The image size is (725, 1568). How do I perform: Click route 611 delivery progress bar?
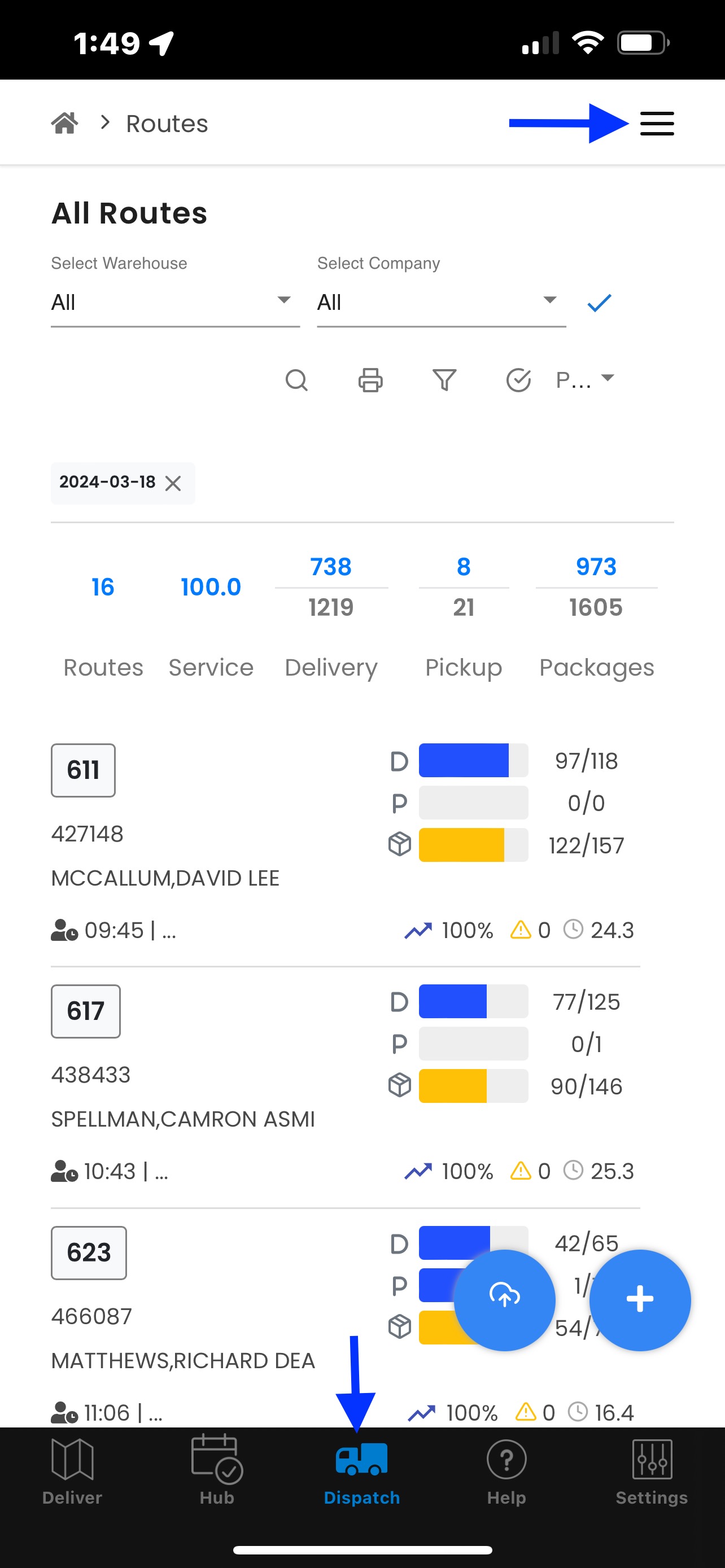click(x=474, y=760)
